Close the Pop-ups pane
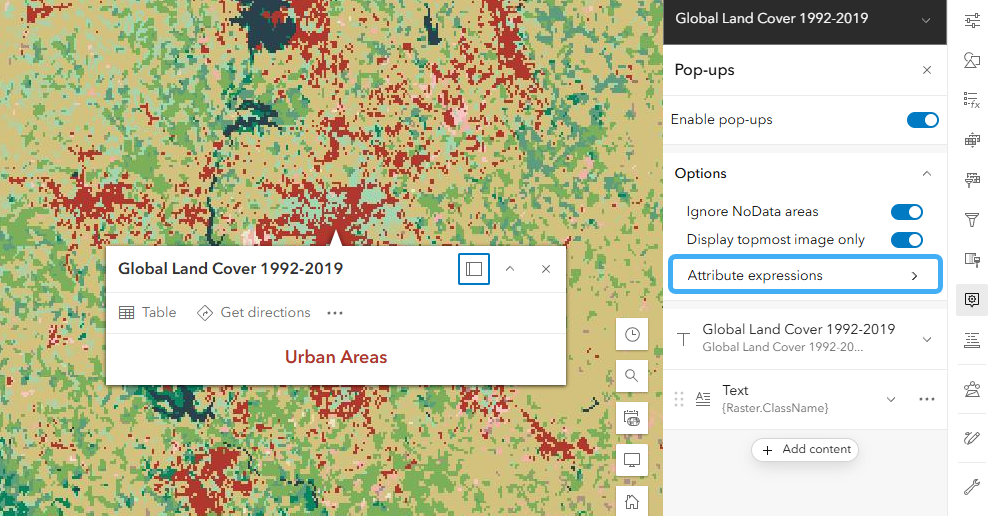The height and width of the screenshot is (516, 993). pos(927,70)
